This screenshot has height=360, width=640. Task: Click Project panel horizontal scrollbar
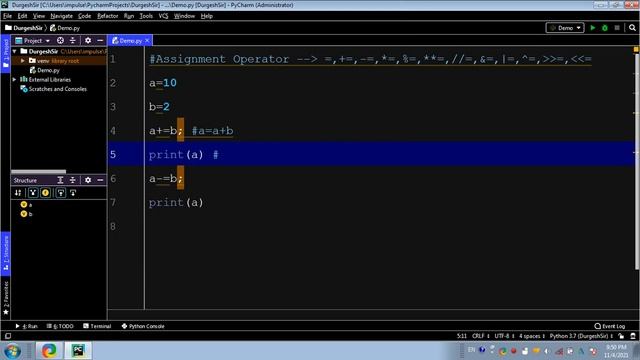coord(38,171)
